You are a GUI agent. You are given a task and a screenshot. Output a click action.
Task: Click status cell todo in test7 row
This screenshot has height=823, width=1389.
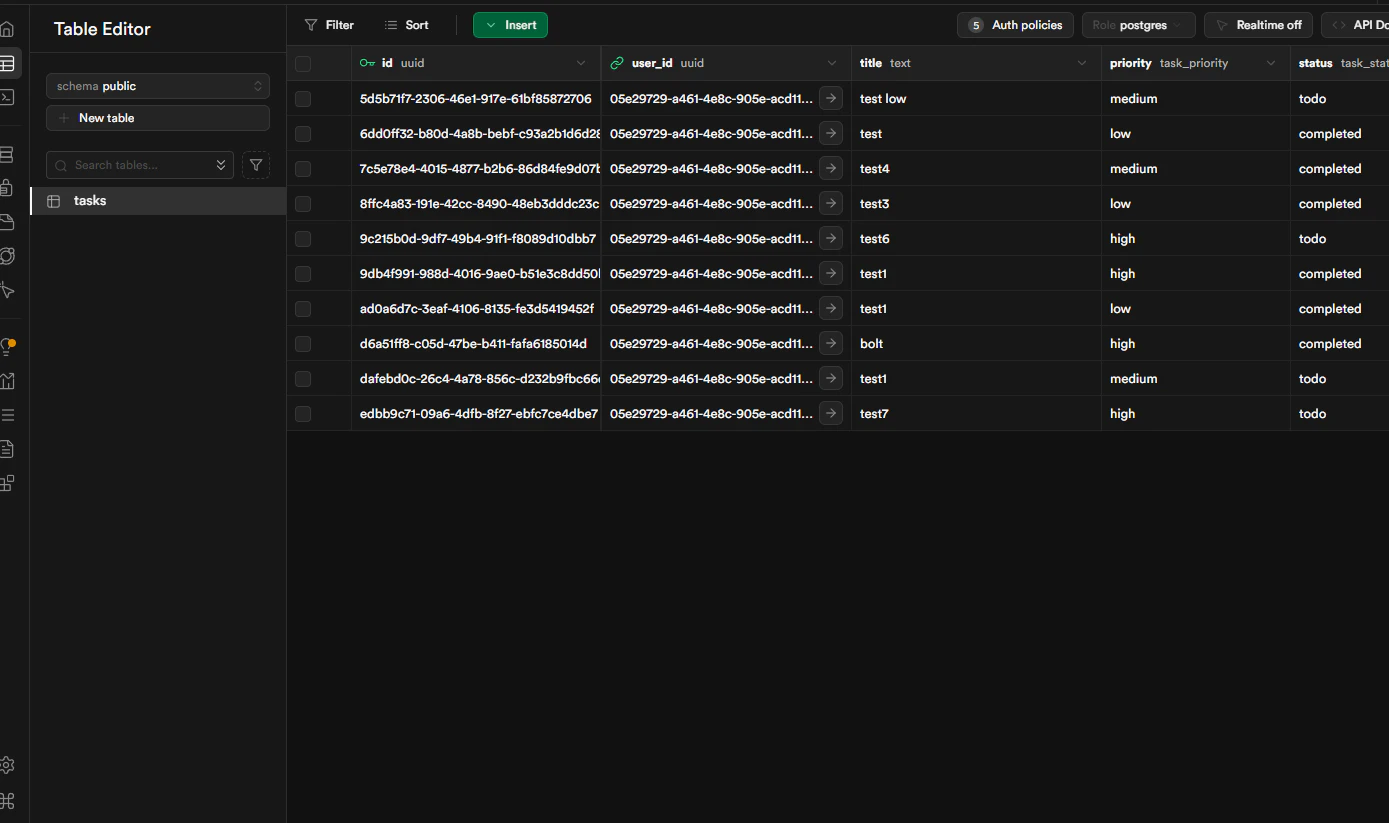click(1339, 413)
